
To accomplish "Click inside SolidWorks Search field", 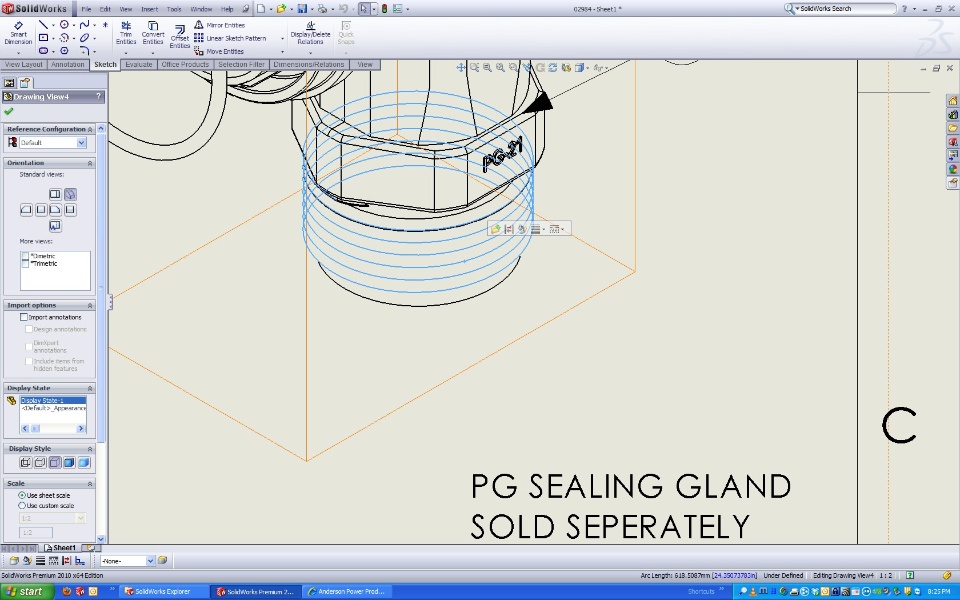I will pos(845,9).
